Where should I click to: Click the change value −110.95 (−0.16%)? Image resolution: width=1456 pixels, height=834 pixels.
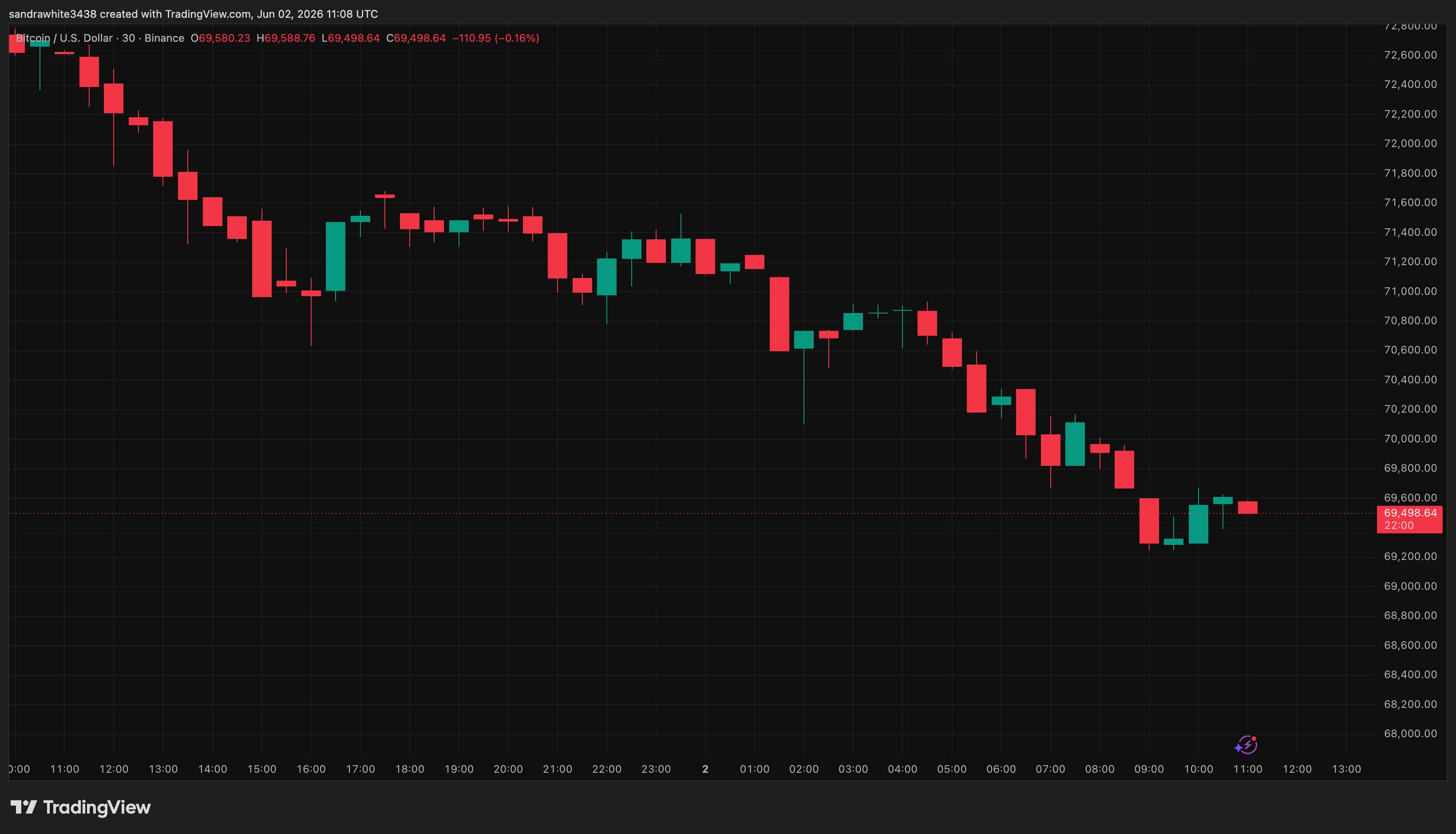point(496,38)
